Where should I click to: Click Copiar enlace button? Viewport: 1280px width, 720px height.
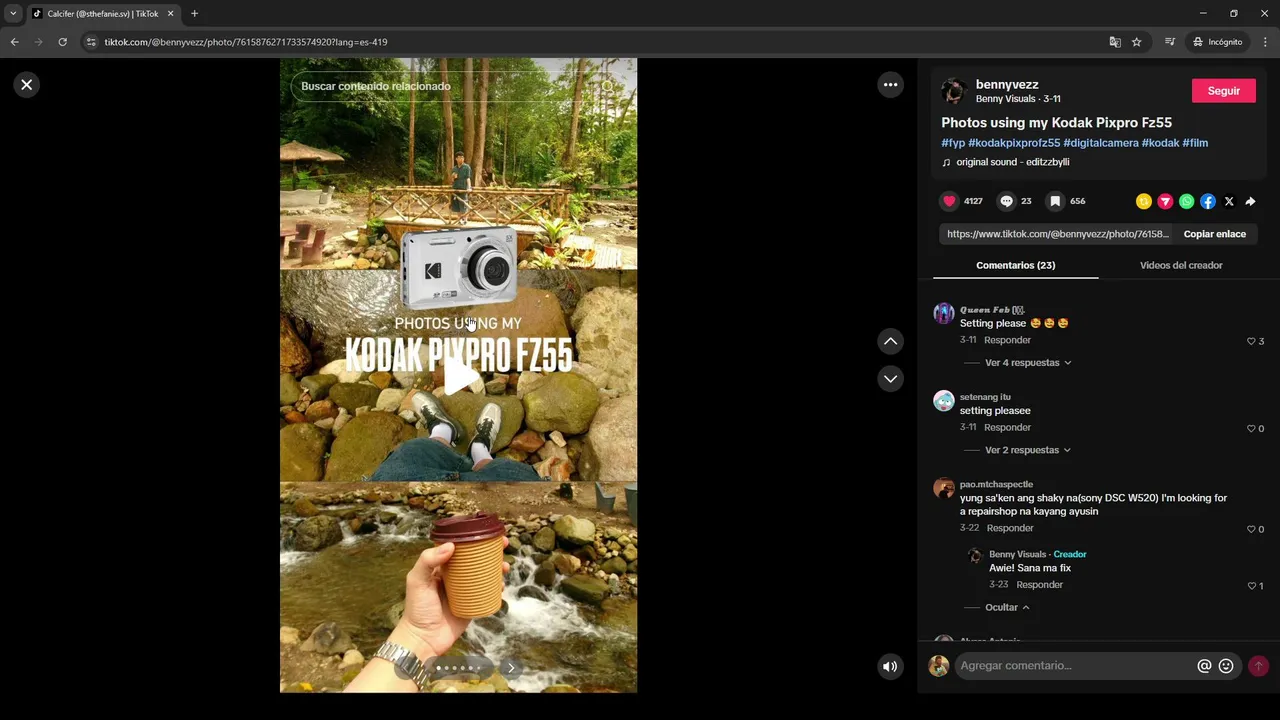(1215, 234)
